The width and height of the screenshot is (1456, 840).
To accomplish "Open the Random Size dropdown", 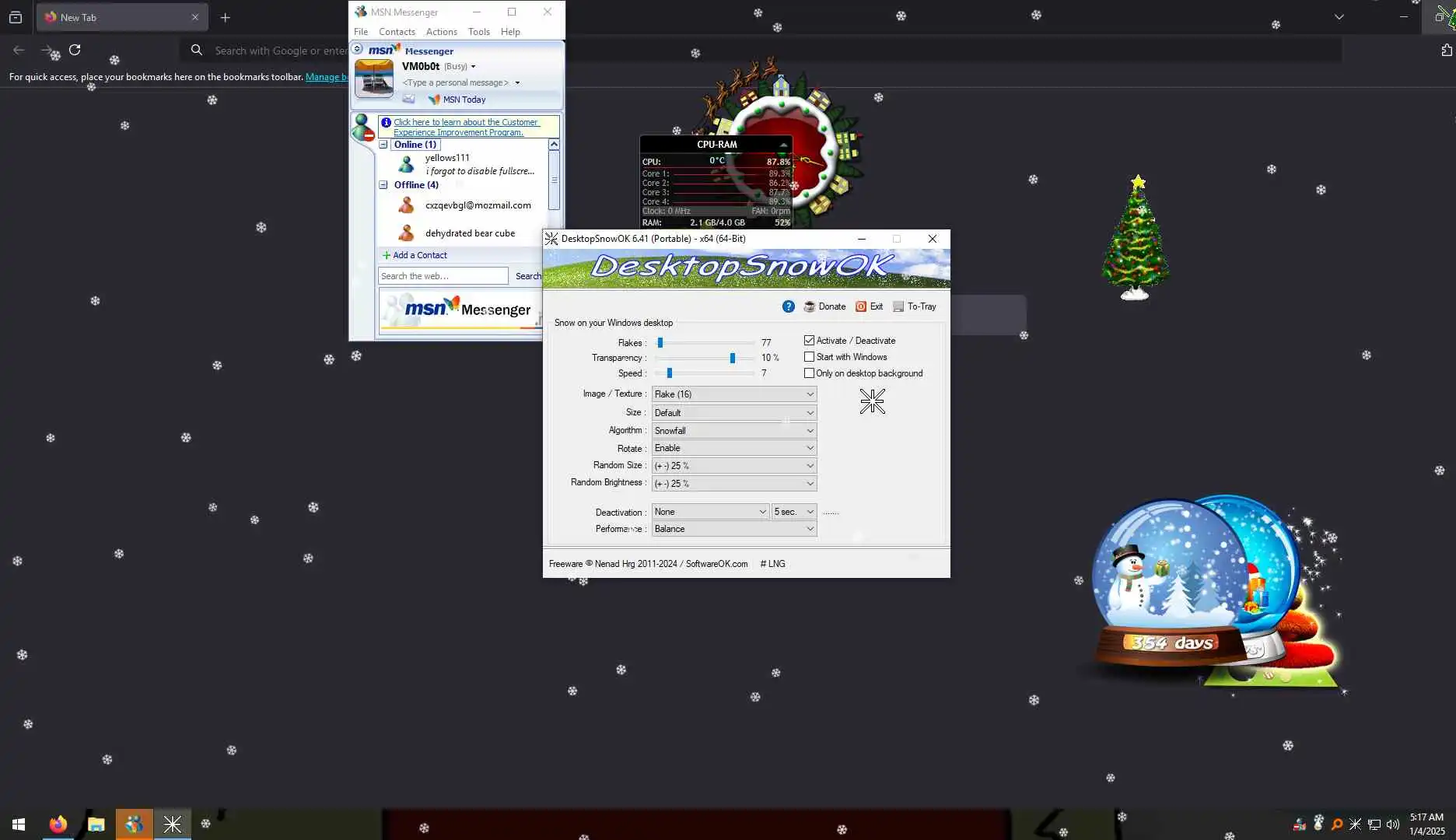I will 734,466.
